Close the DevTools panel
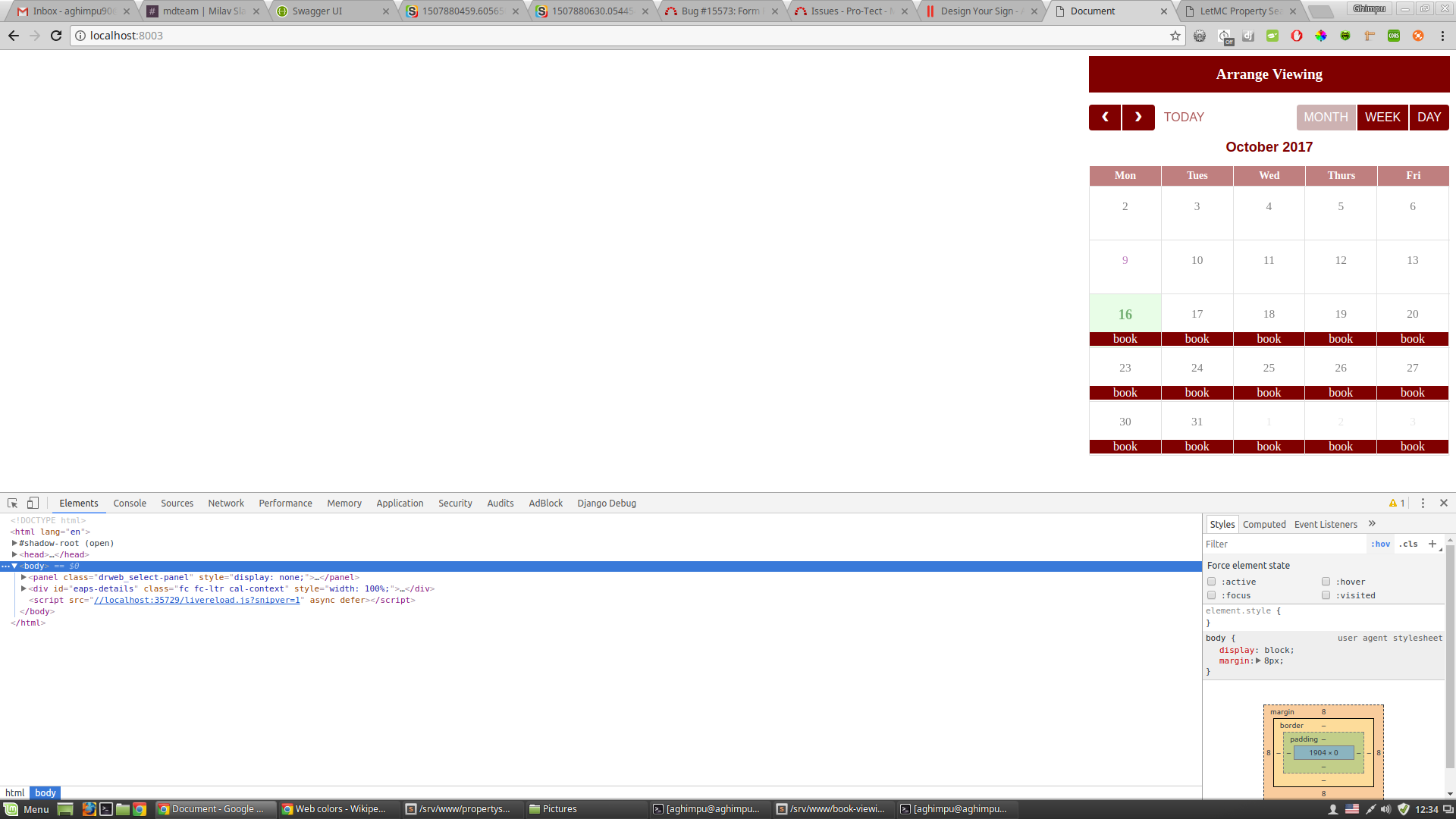This screenshot has height=819, width=1456. click(x=1444, y=503)
